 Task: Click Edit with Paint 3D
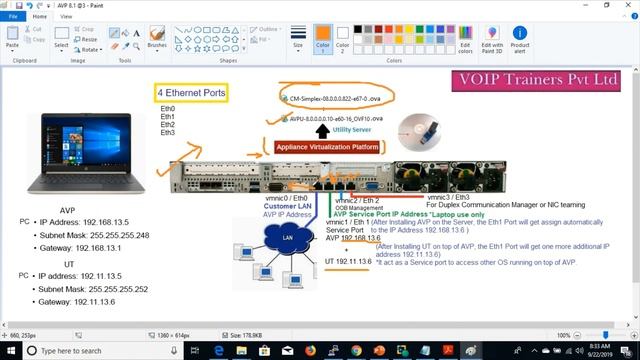coord(492,40)
